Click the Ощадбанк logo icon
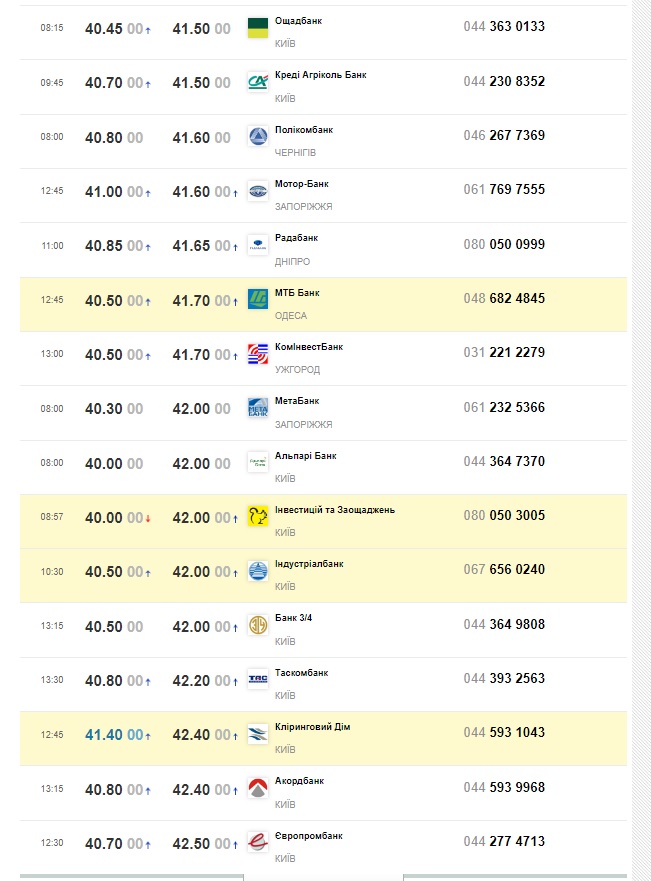The height and width of the screenshot is (881, 651). 258,28
